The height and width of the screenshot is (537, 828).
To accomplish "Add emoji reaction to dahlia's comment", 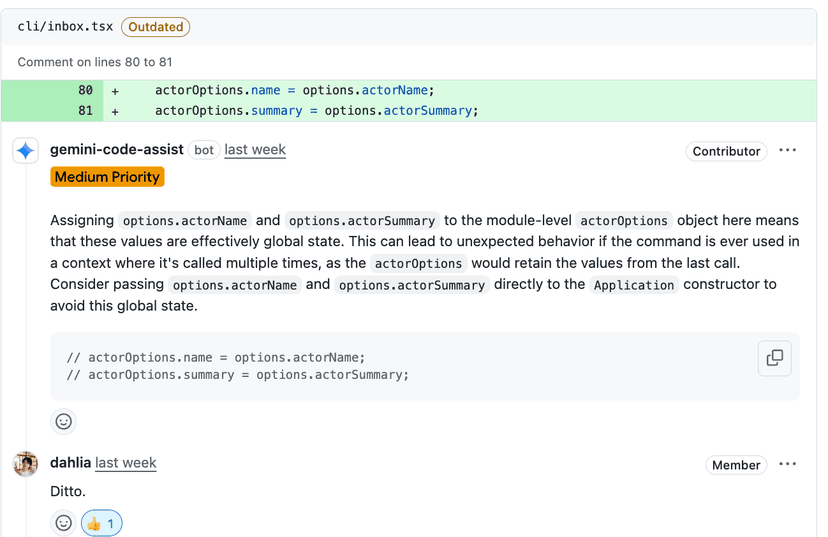I will click(64, 523).
